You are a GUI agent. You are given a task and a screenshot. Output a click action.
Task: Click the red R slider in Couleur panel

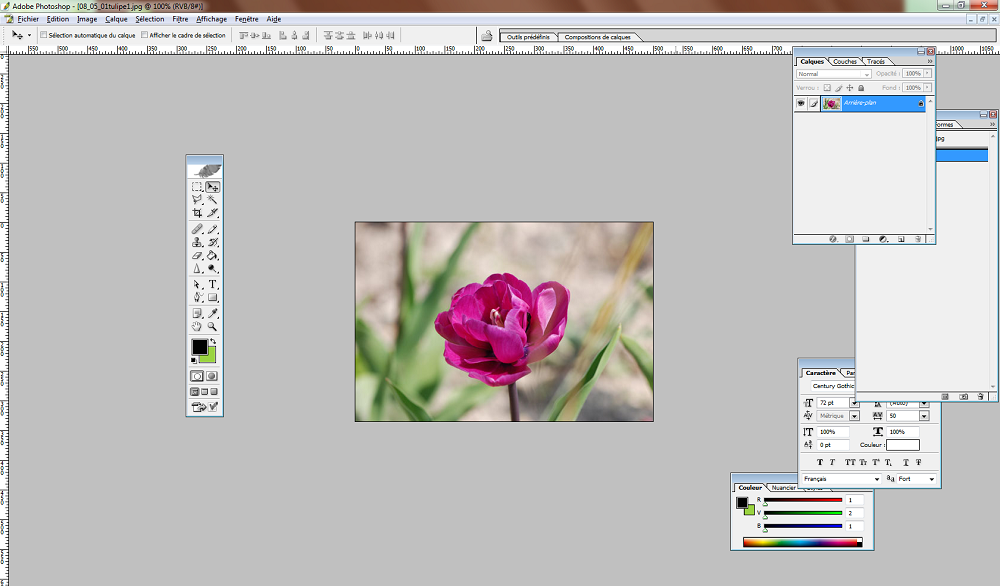coord(802,500)
